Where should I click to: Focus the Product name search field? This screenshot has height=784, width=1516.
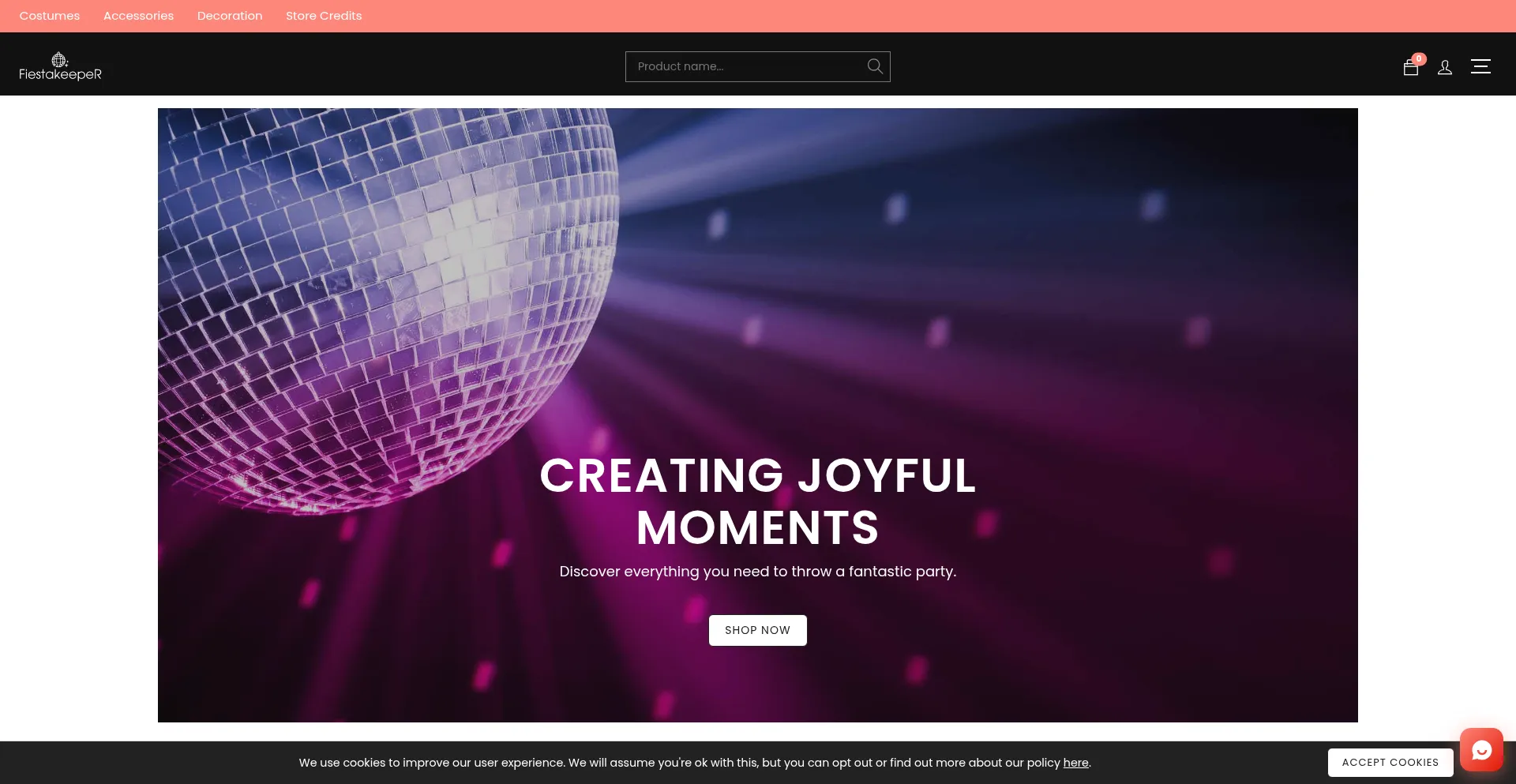[746, 66]
